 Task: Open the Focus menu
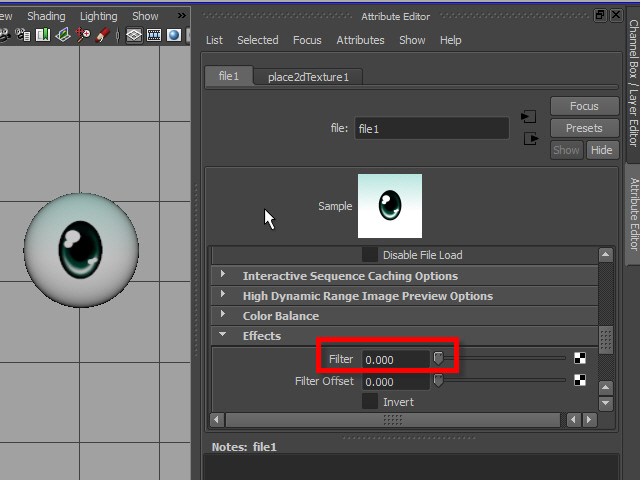pos(307,40)
